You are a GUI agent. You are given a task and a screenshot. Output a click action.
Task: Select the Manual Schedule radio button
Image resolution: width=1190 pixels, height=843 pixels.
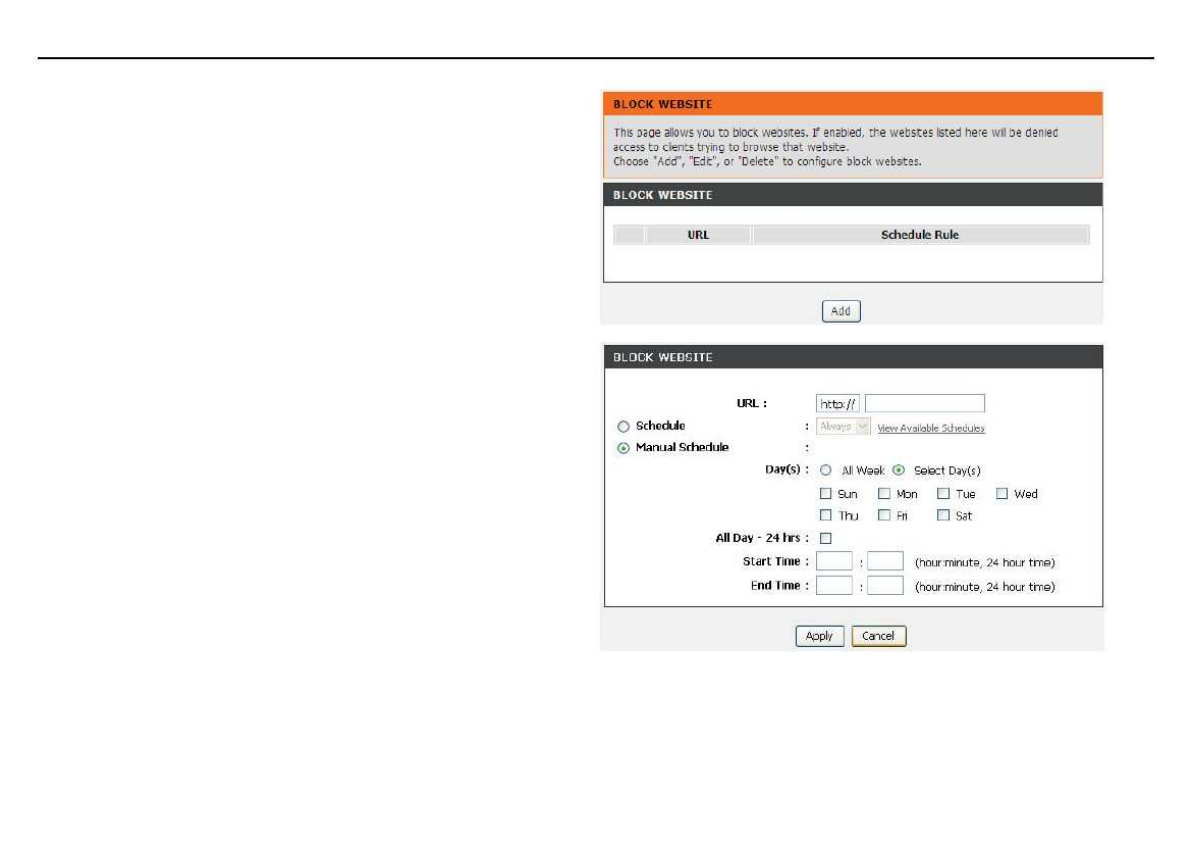[623, 448]
